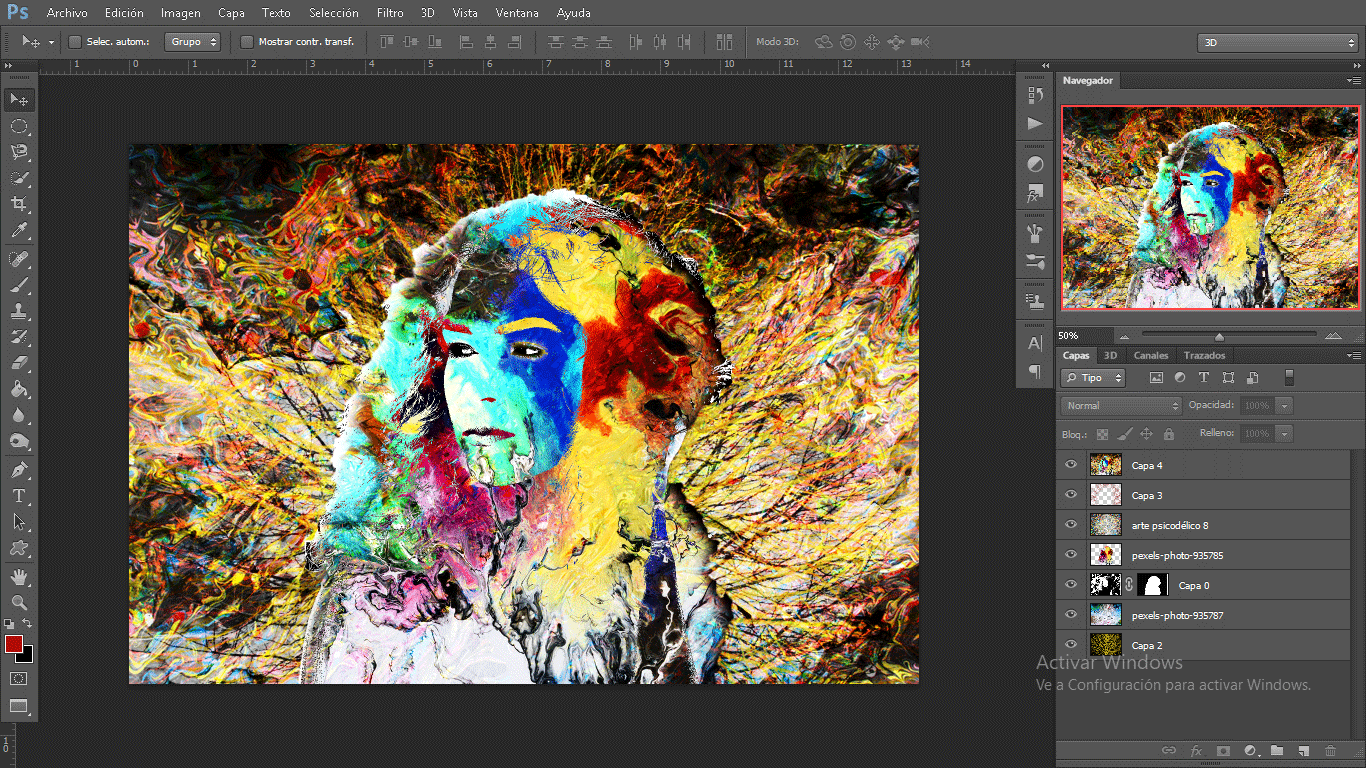The image size is (1366, 768).
Task: Click the foreground red color swatch
Action: 14,644
